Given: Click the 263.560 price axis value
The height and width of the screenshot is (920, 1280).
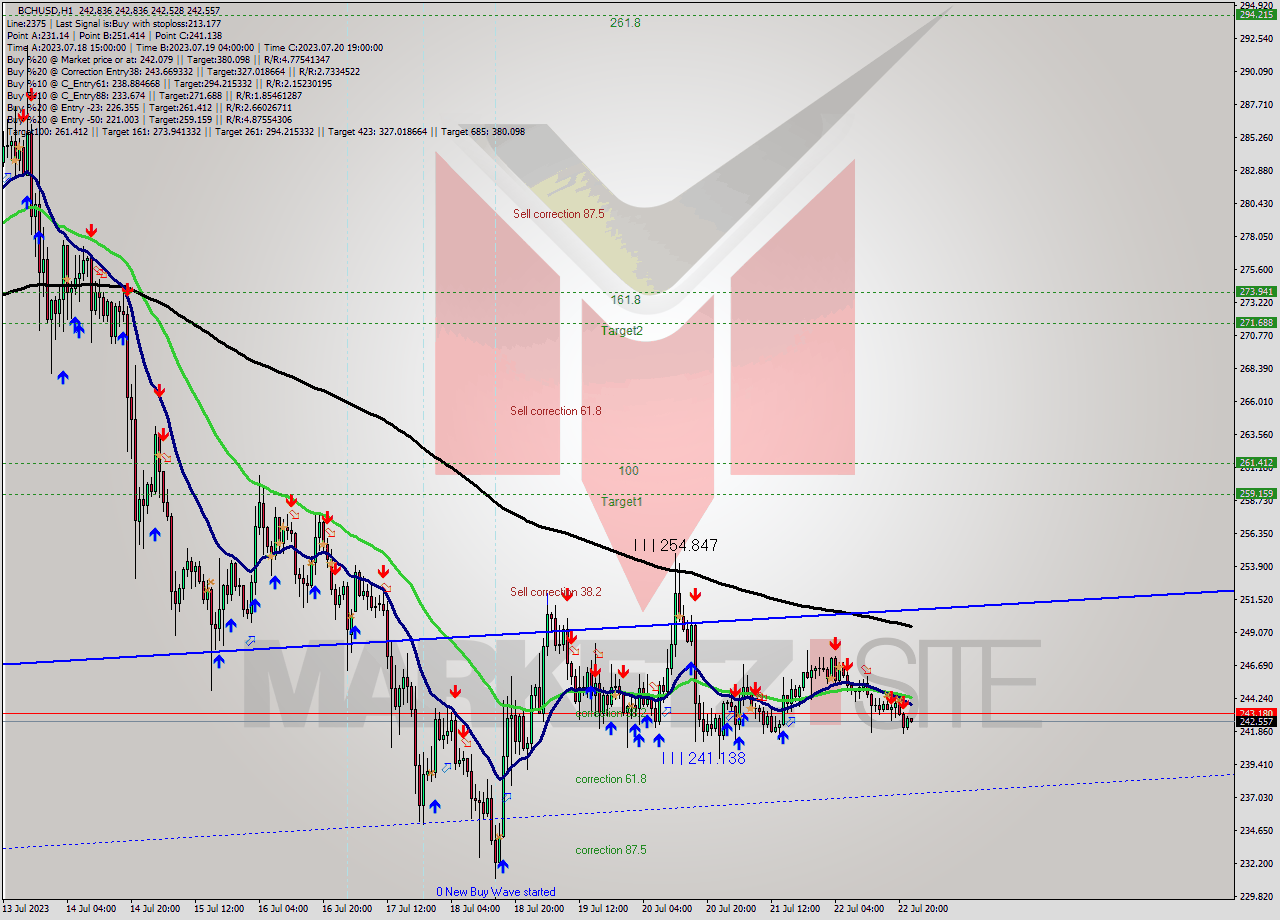Looking at the screenshot, I should (1256, 434).
